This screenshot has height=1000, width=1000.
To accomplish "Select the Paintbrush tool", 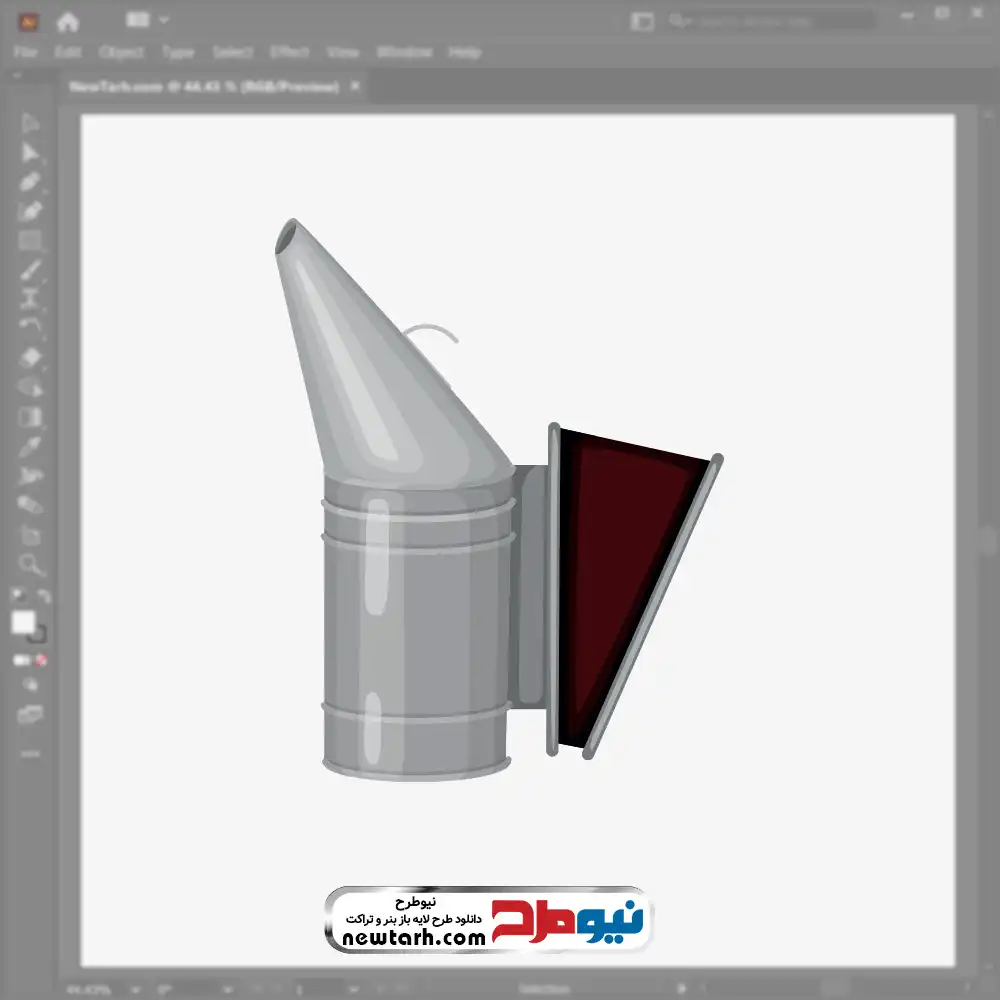I will [x=30, y=270].
